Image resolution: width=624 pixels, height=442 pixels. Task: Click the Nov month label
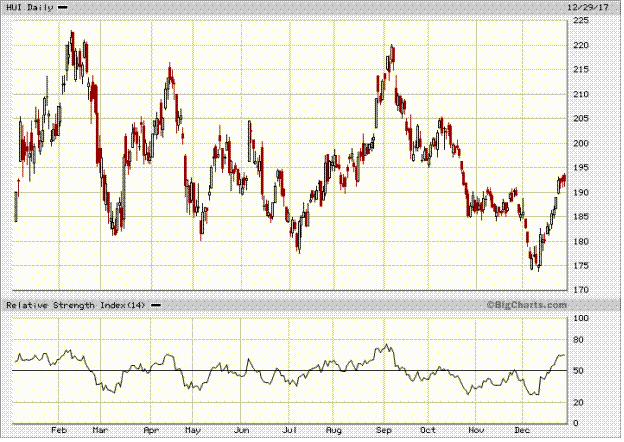click(x=476, y=430)
